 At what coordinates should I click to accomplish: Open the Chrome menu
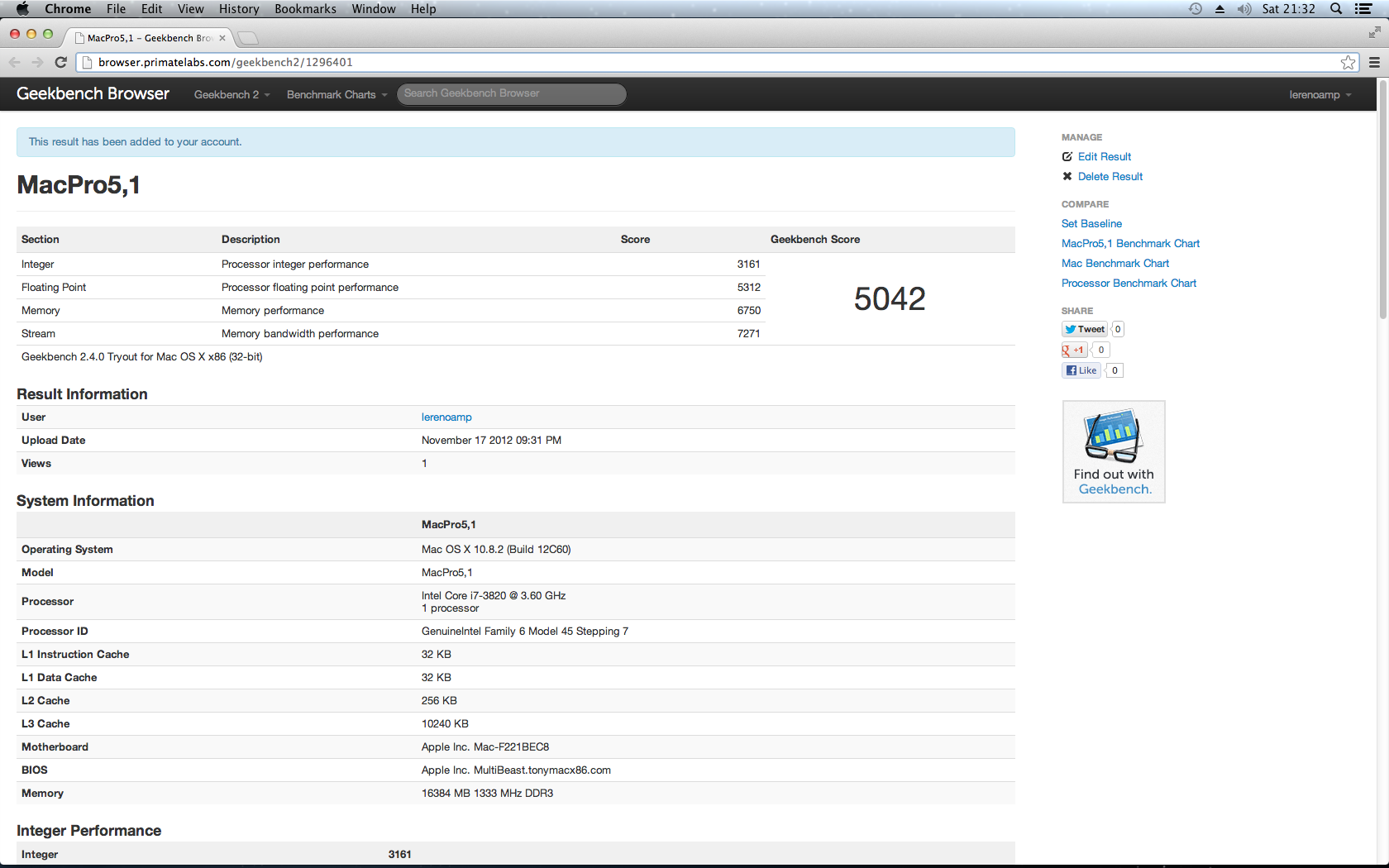click(x=68, y=8)
